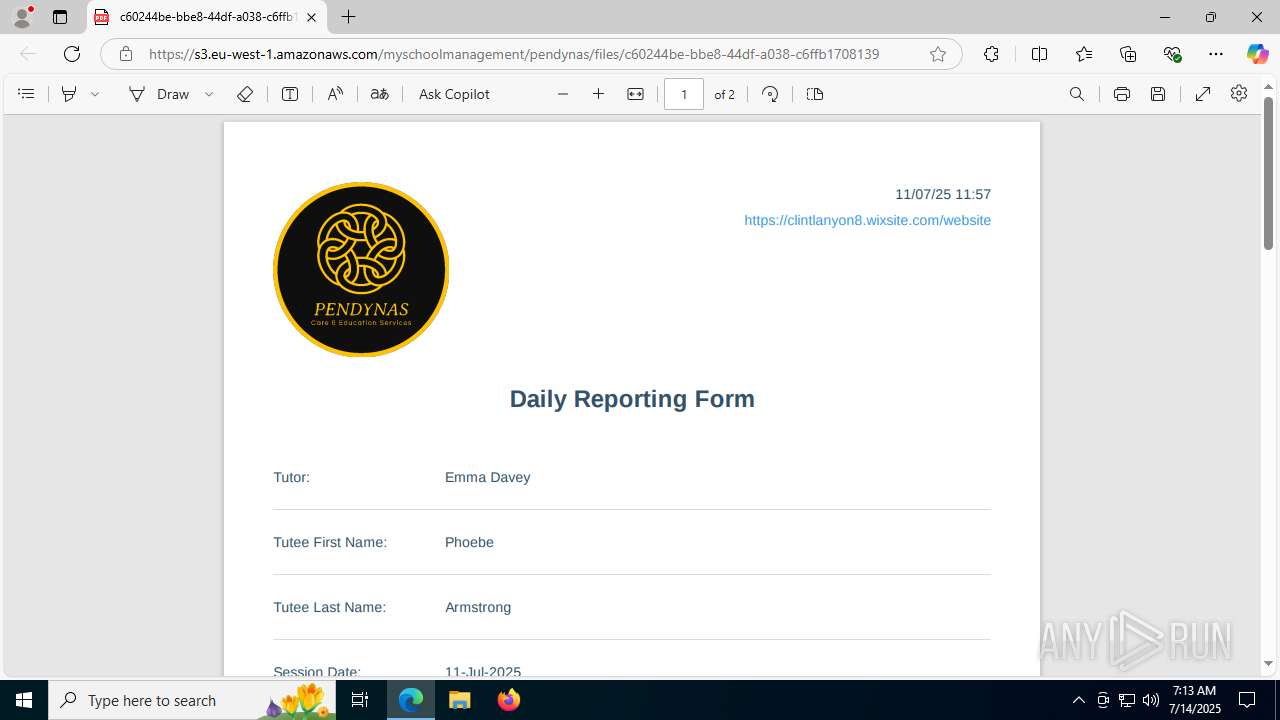Open PDF viewer settings gear
The width and height of the screenshot is (1280, 720).
(x=1239, y=94)
